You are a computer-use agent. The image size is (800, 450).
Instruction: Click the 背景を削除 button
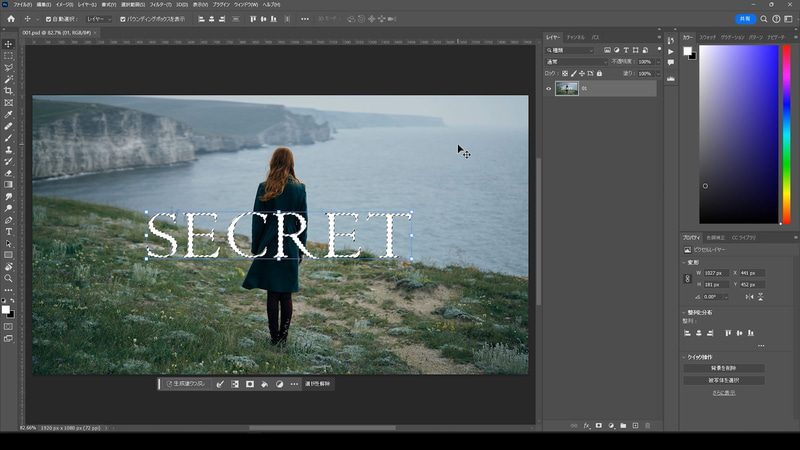coord(723,368)
